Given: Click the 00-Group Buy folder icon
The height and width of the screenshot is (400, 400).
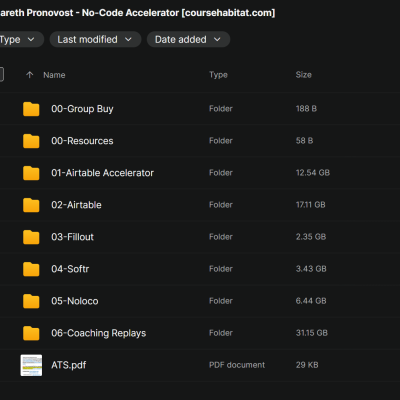Looking at the screenshot, I should point(31,109).
